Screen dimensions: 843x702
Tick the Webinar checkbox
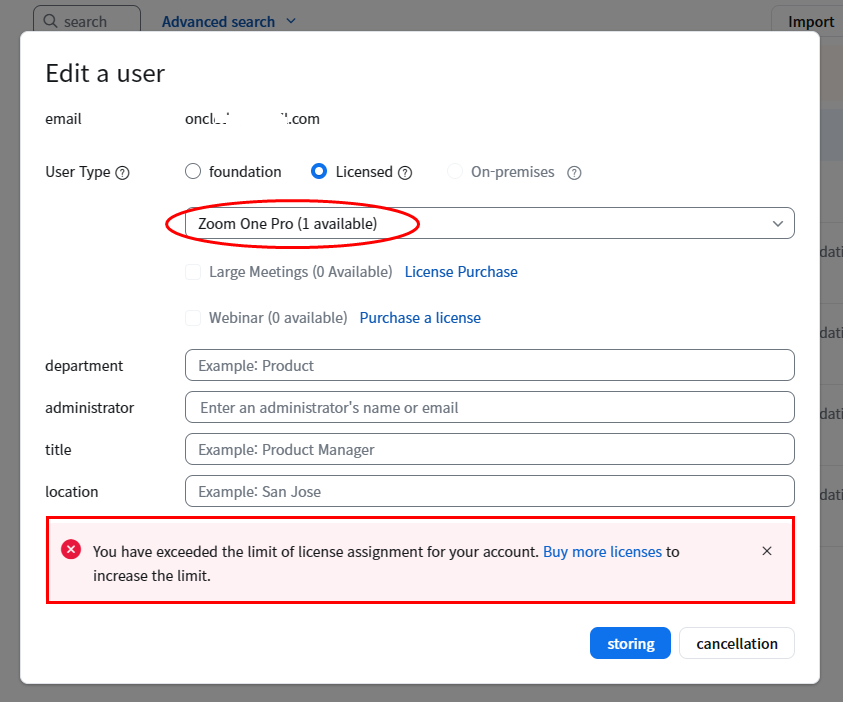193,318
